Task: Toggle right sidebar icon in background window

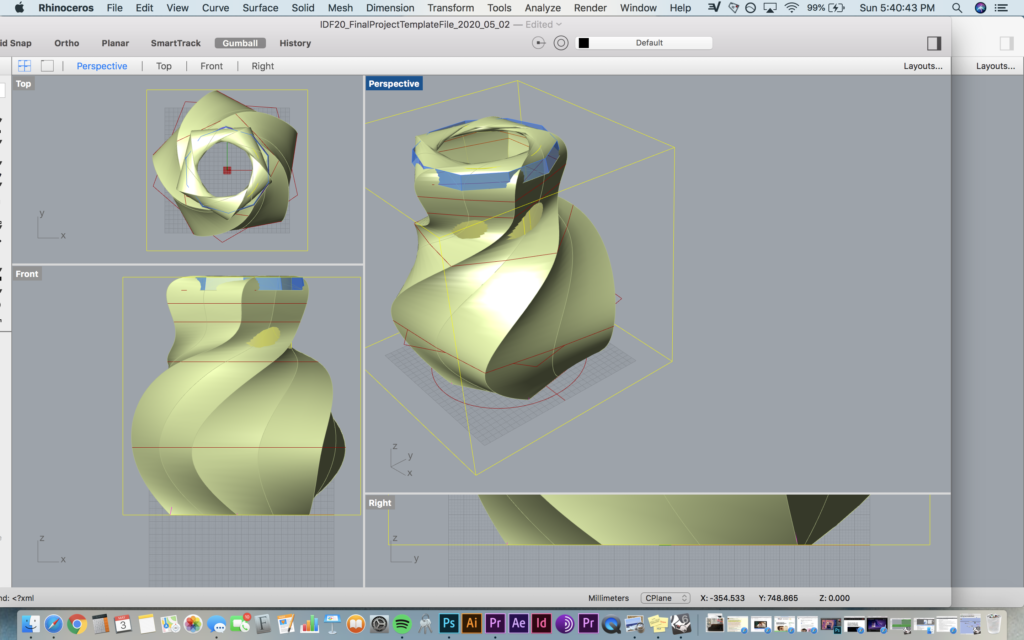Action: pyautogui.click(x=1006, y=43)
